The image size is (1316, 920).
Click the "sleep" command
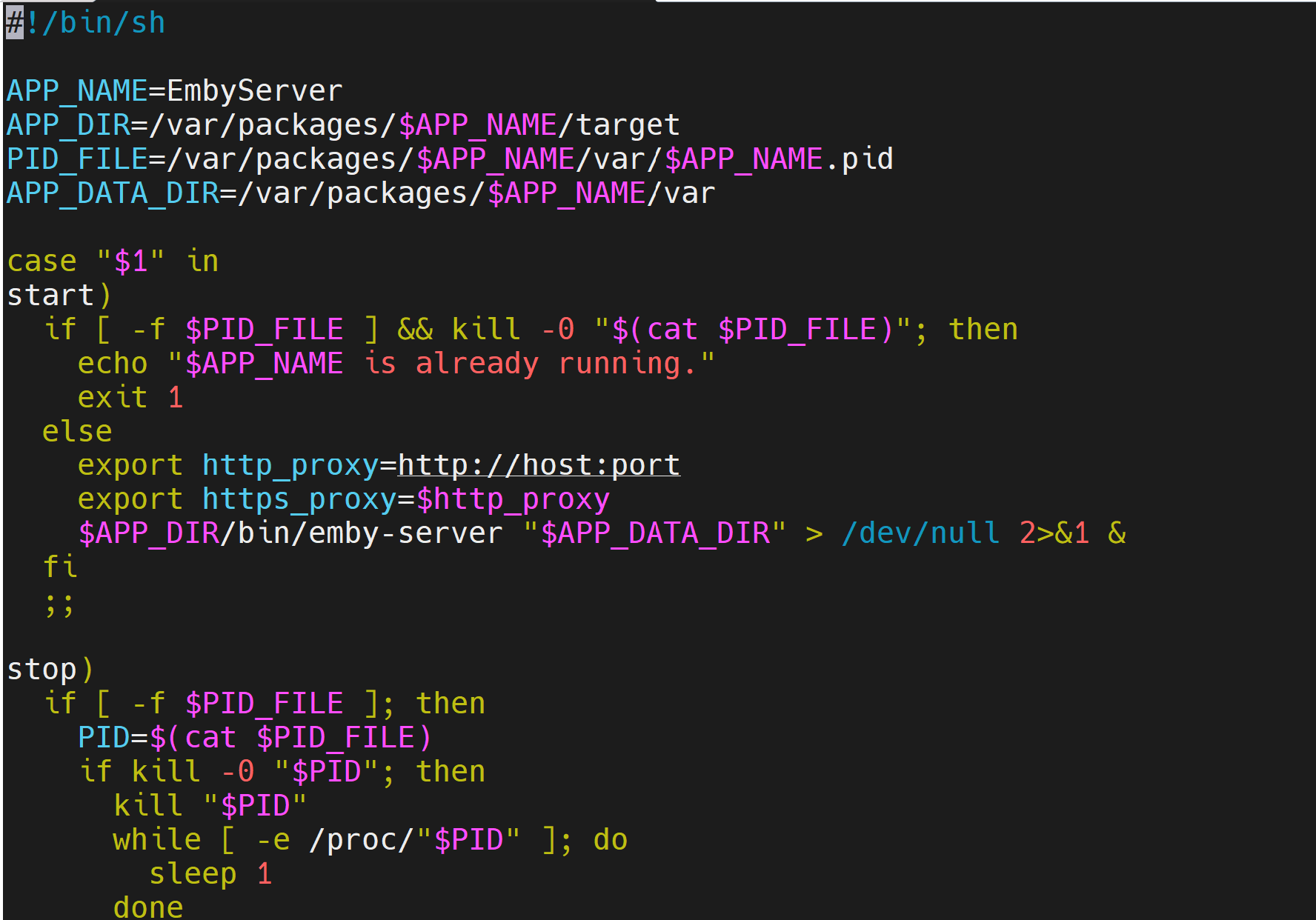(193, 875)
